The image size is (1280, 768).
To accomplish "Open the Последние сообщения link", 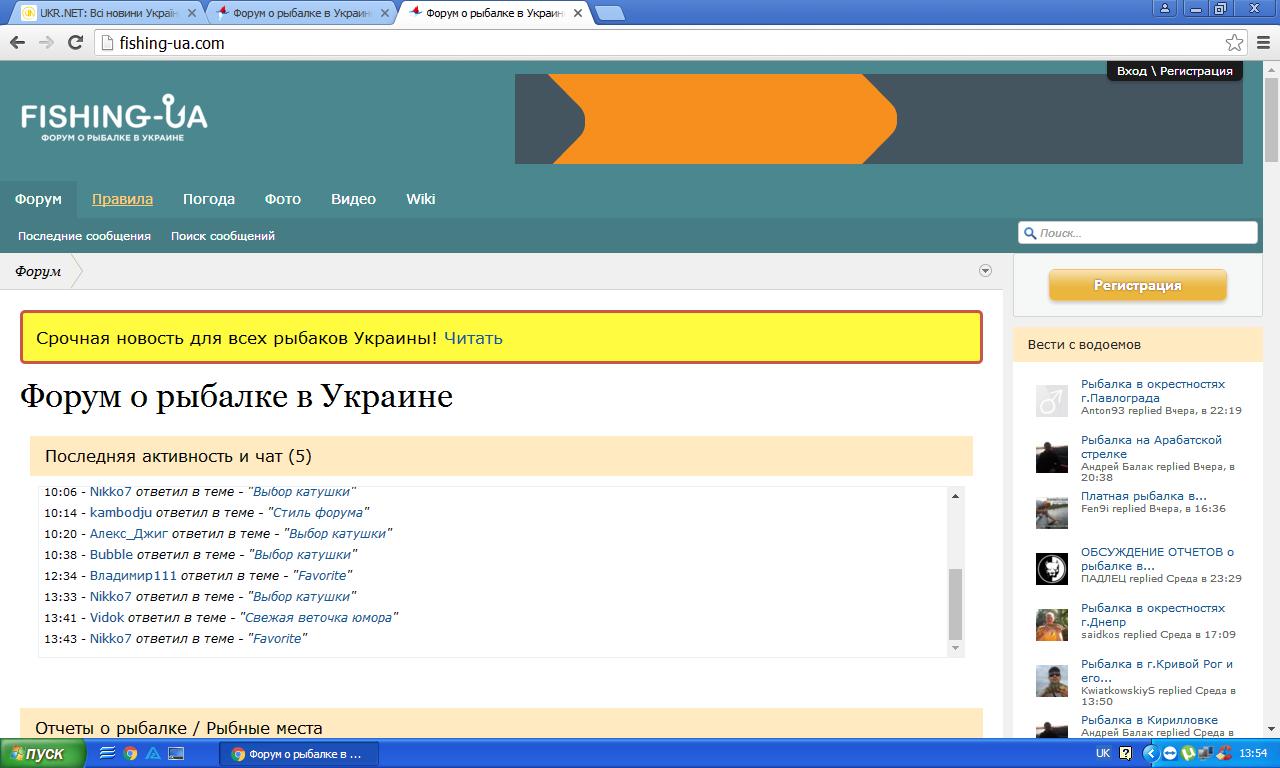I will pyautogui.click(x=84, y=236).
